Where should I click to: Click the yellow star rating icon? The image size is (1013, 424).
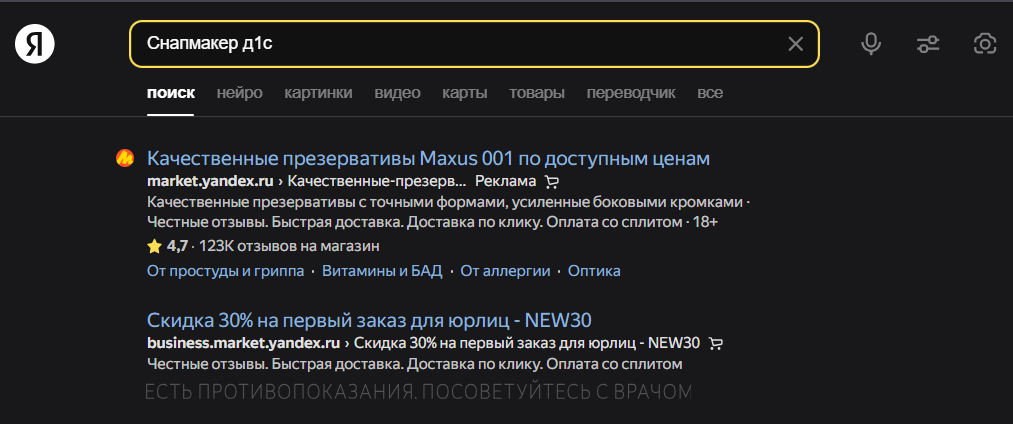(154, 246)
